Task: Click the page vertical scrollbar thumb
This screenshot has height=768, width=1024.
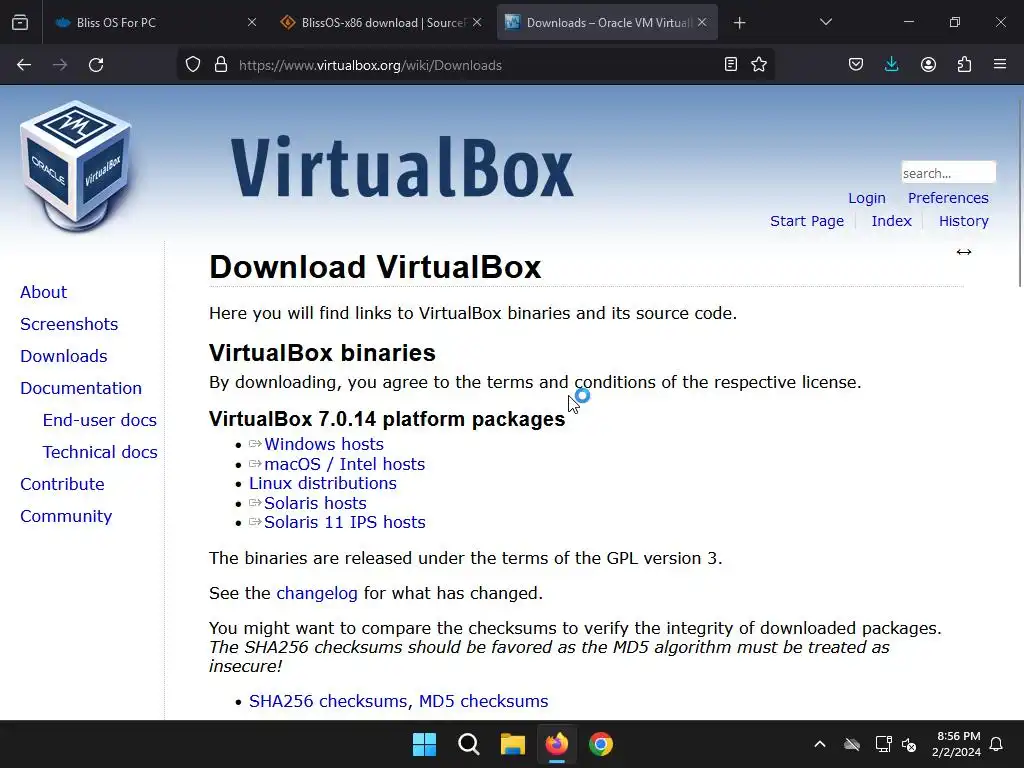Action: pyautogui.click(x=1020, y=191)
